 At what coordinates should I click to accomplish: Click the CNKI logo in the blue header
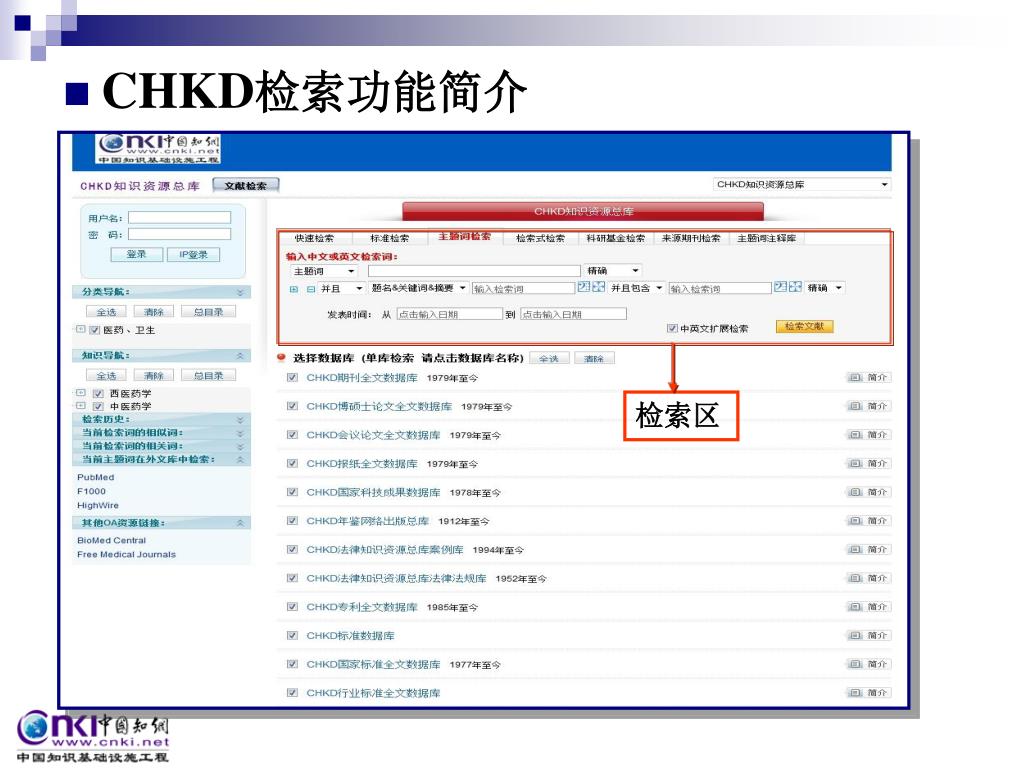(x=158, y=149)
